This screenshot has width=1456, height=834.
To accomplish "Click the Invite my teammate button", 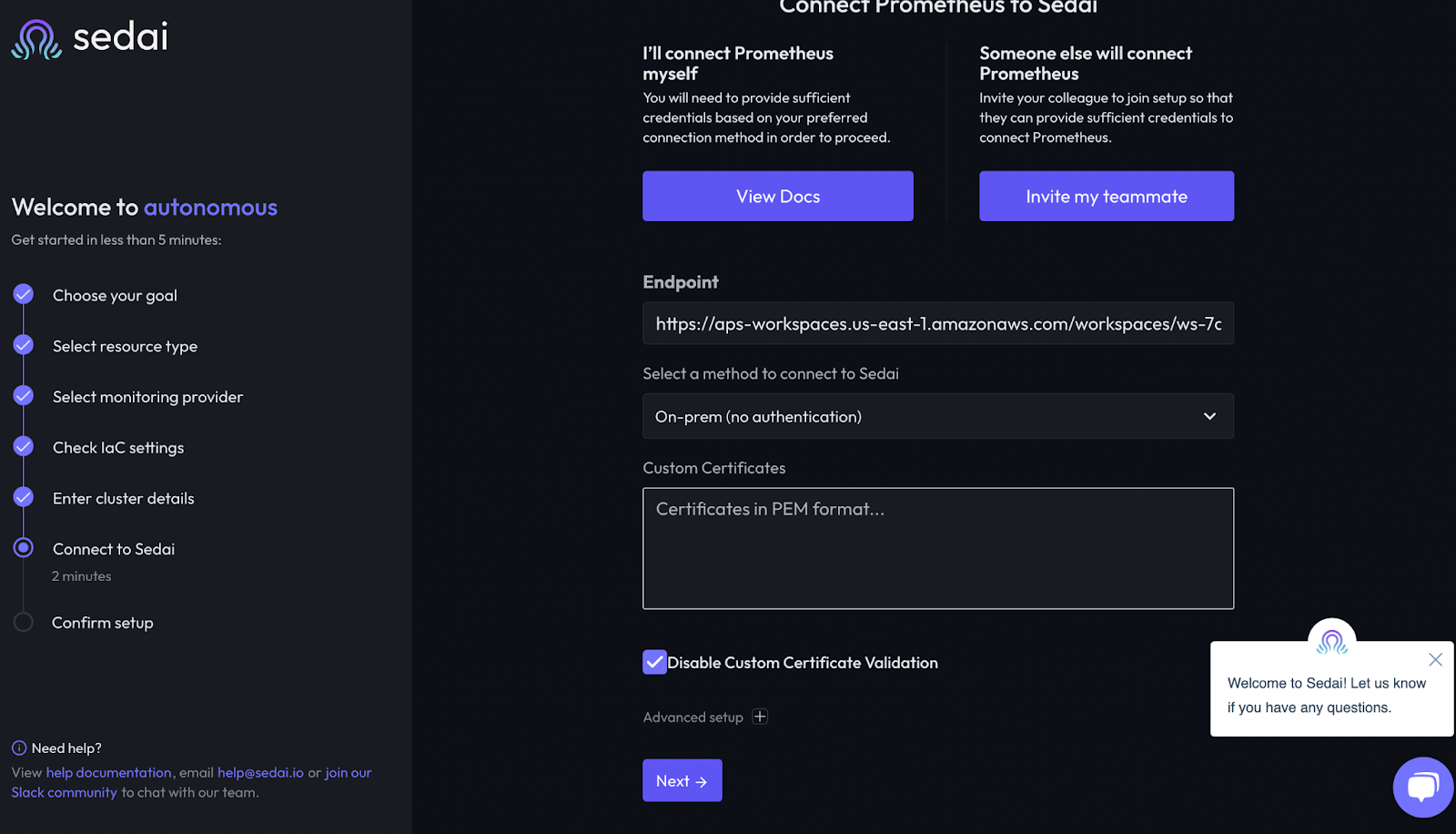I will (x=1106, y=196).
